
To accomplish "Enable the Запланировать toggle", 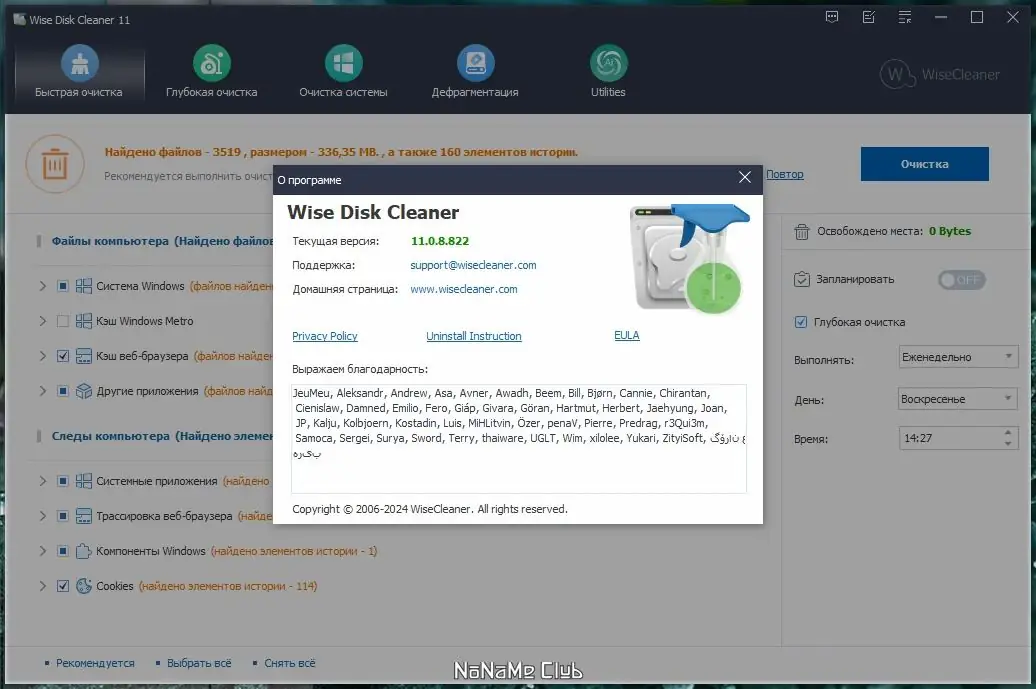I will coord(961,280).
